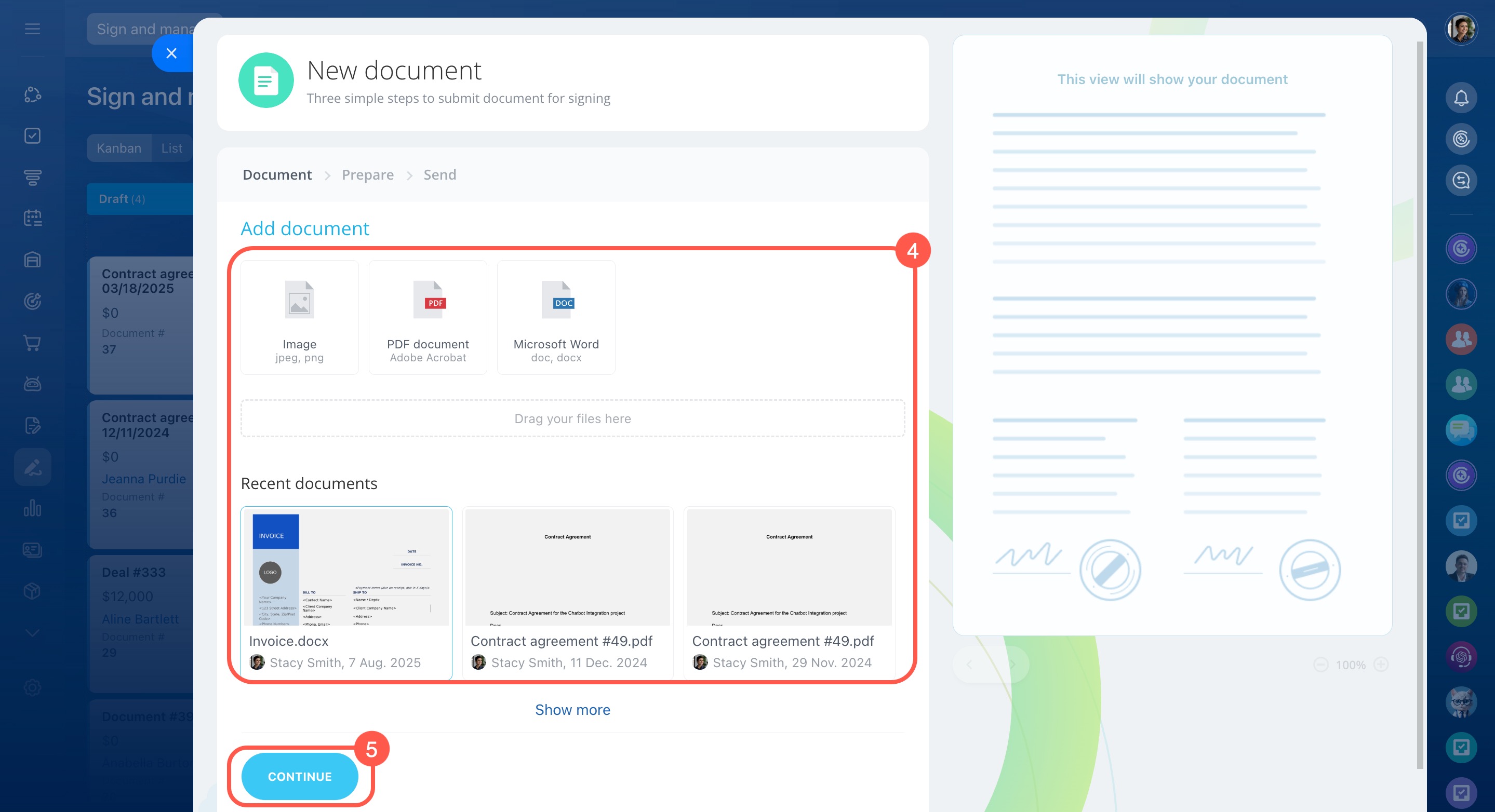This screenshot has height=812, width=1495.
Task: Click the slider panel vertical scrollbar
Action: (1420, 404)
